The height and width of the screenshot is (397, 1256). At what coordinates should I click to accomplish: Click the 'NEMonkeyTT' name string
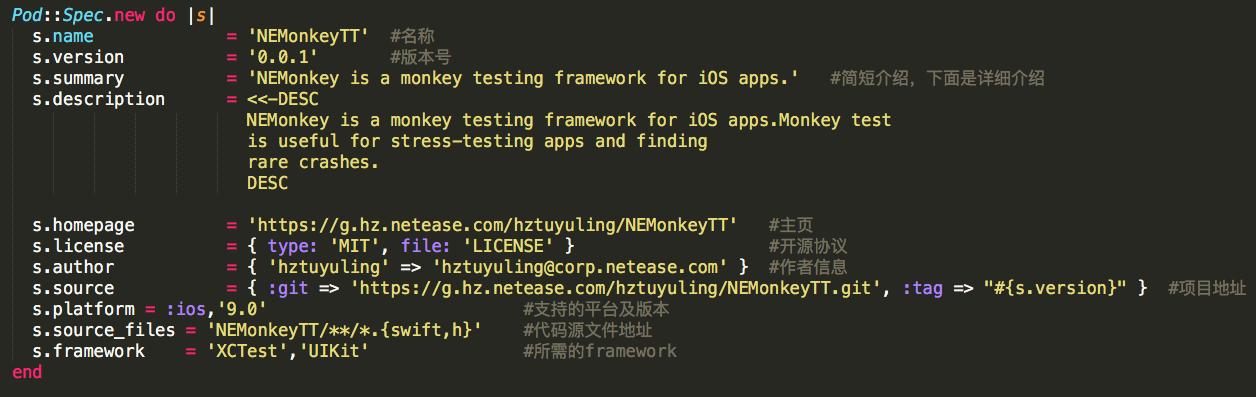click(x=308, y=37)
